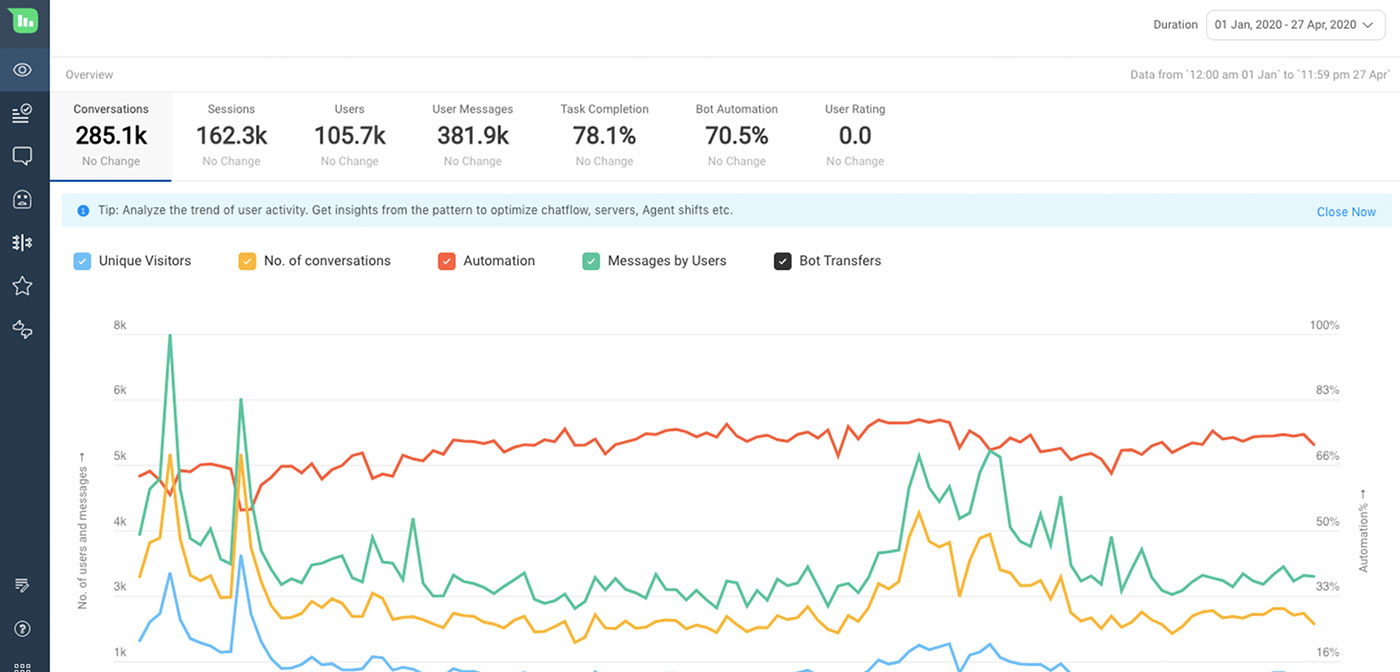Uncheck the Unique Visitors legend checkbox
Image resolution: width=1400 pixels, height=672 pixels.
point(81,260)
